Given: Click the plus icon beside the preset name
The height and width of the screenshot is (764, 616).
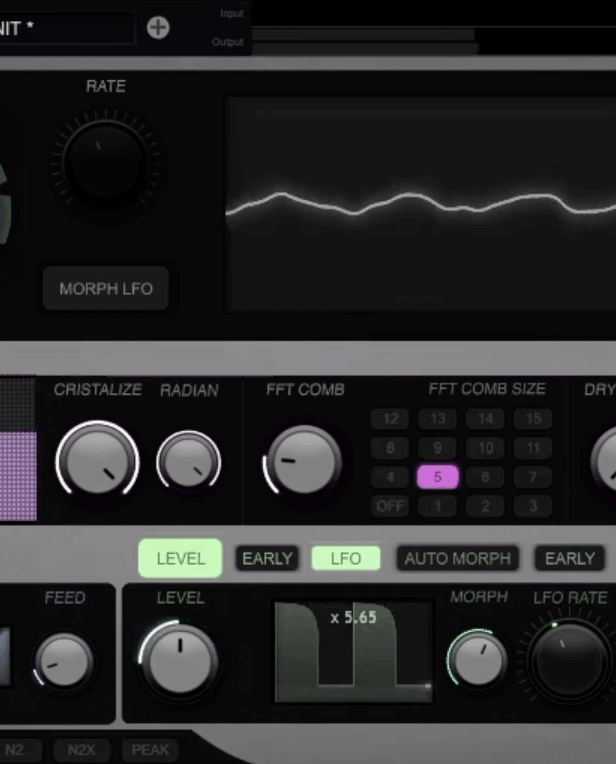Looking at the screenshot, I should pyautogui.click(x=158, y=28).
